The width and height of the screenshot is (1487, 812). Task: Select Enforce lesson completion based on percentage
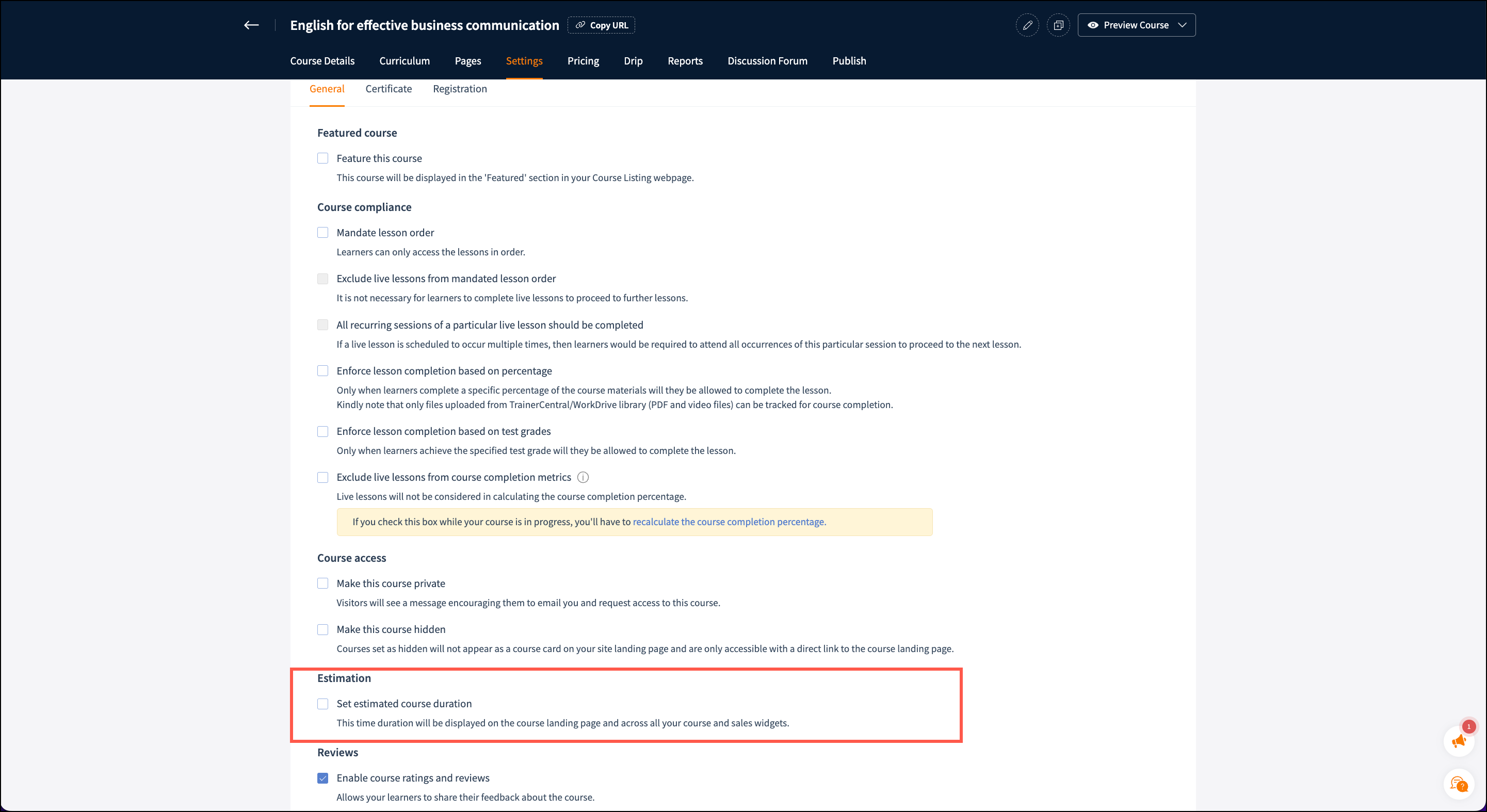322,371
